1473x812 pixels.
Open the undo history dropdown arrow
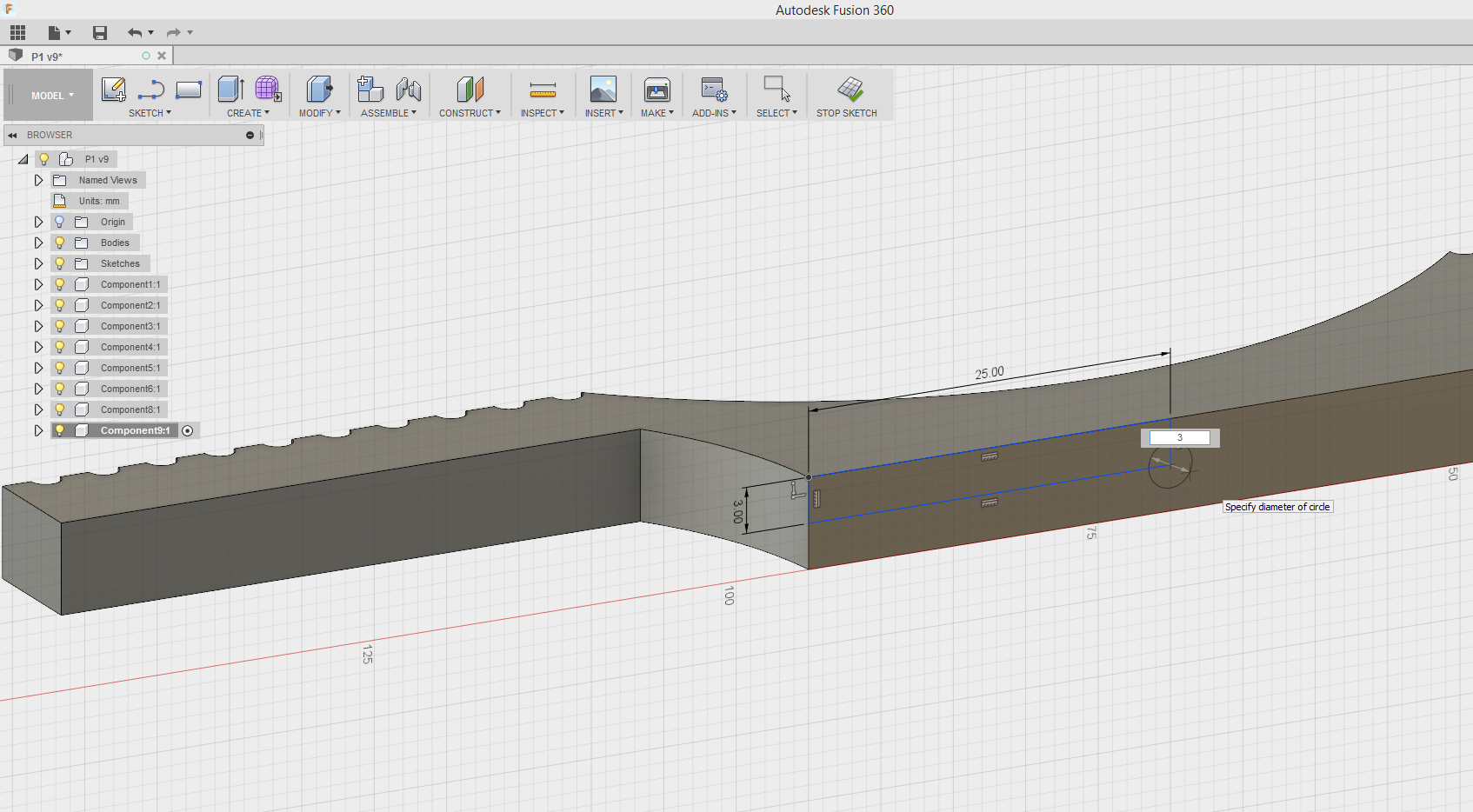(x=151, y=33)
